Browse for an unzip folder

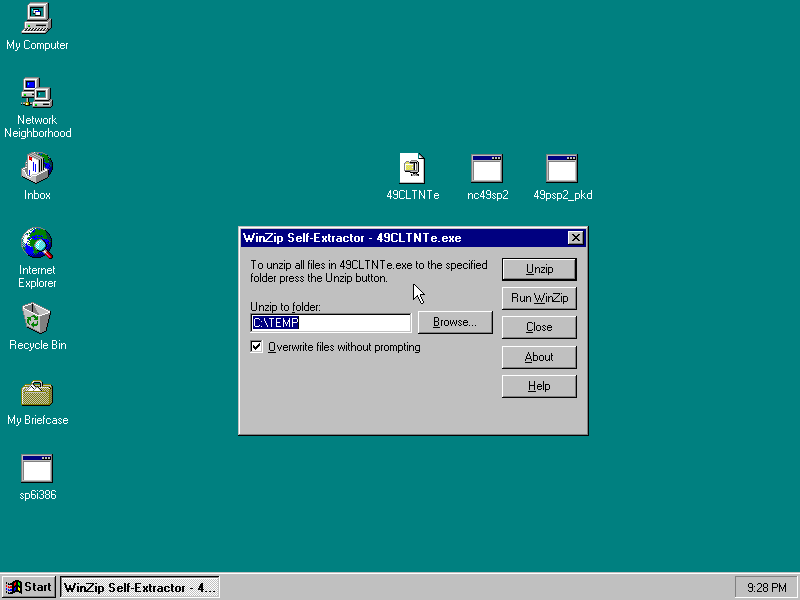pyautogui.click(x=455, y=322)
